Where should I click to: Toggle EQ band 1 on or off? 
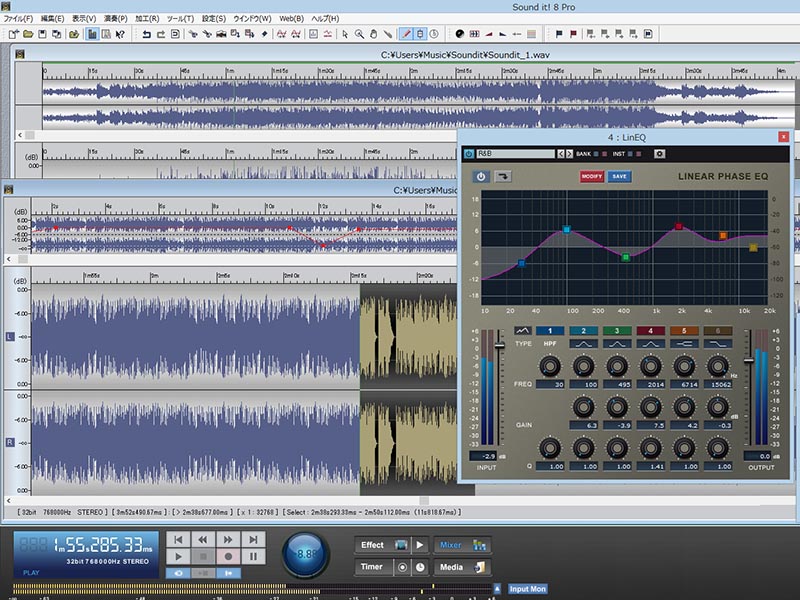pyautogui.click(x=549, y=331)
